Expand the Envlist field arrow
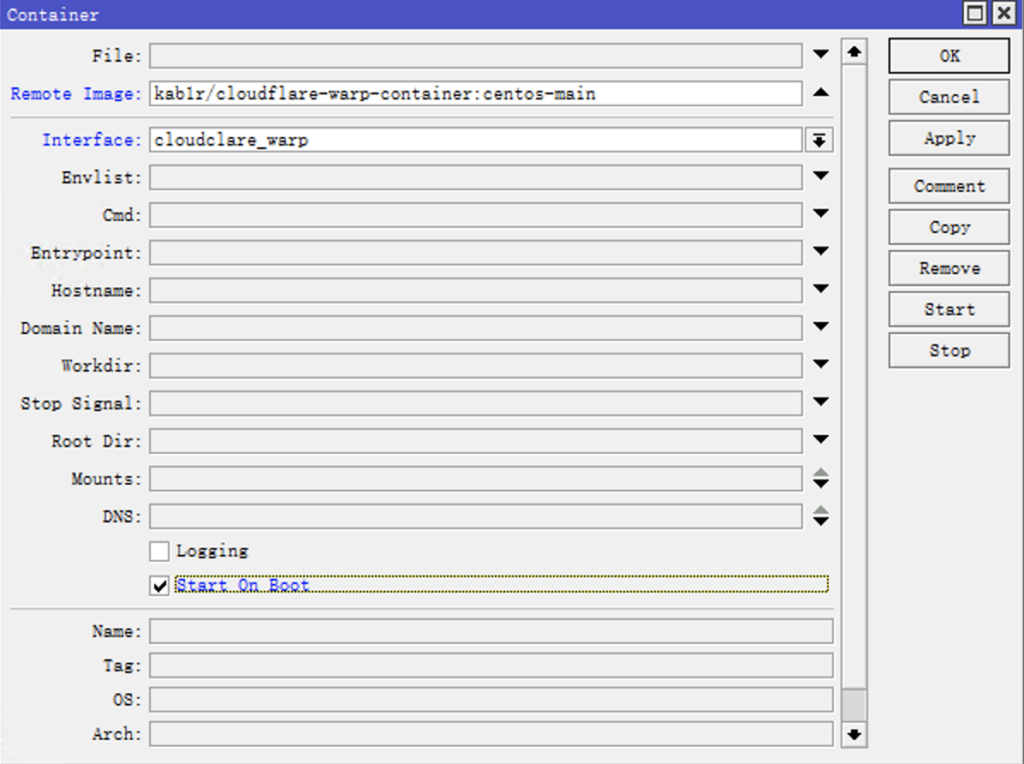 (x=820, y=177)
